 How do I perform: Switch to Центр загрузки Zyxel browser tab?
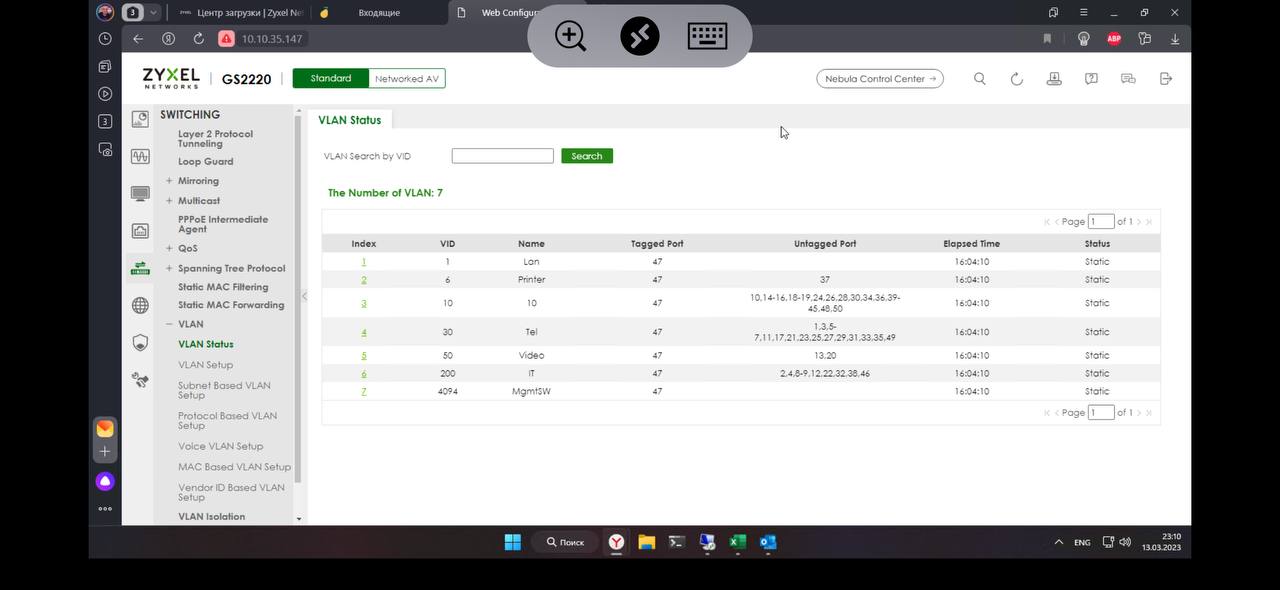coord(240,13)
